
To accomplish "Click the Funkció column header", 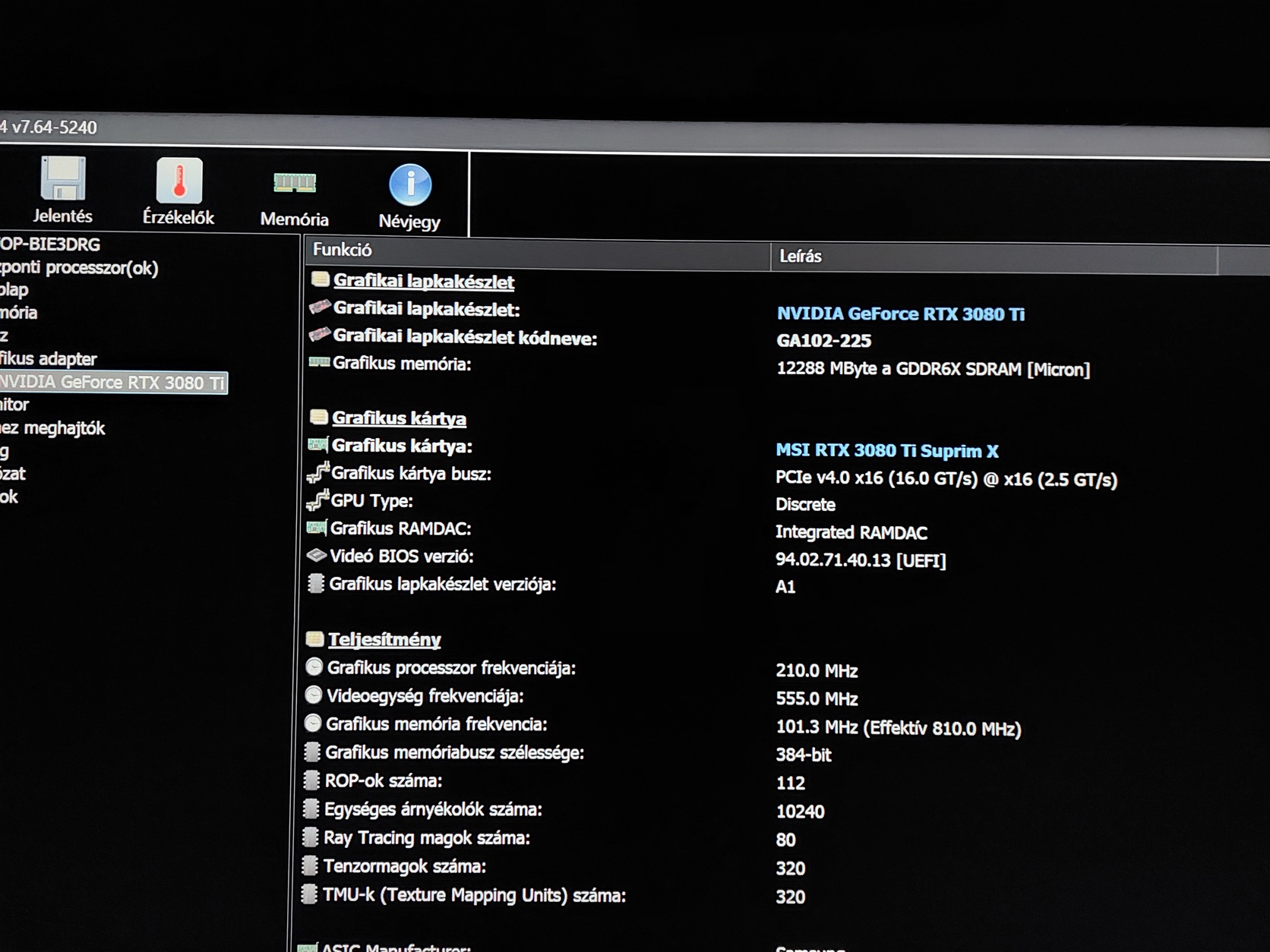I will click(x=538, y=252).
